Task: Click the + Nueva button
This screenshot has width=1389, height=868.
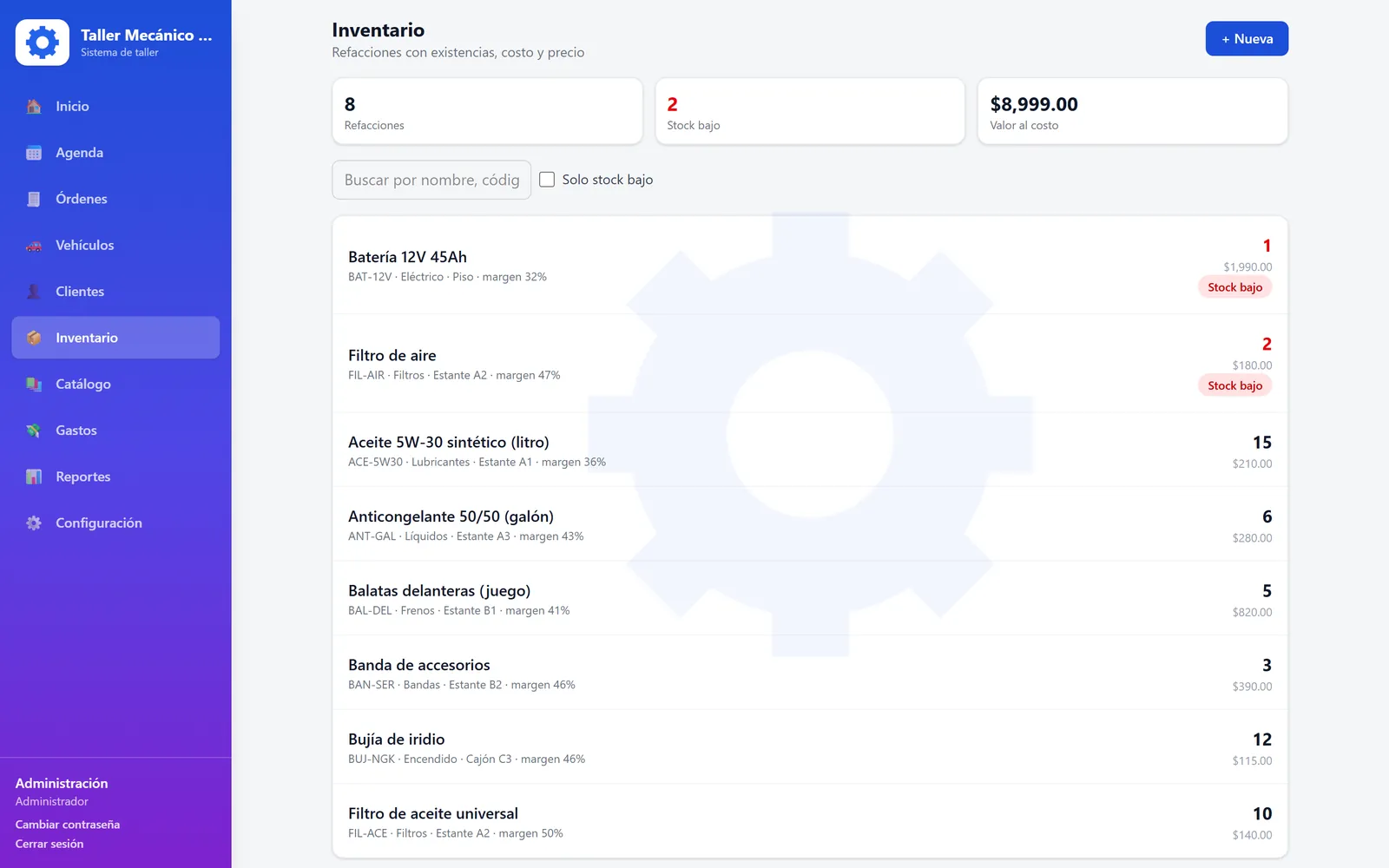Action: click(x=1247, y=39)
